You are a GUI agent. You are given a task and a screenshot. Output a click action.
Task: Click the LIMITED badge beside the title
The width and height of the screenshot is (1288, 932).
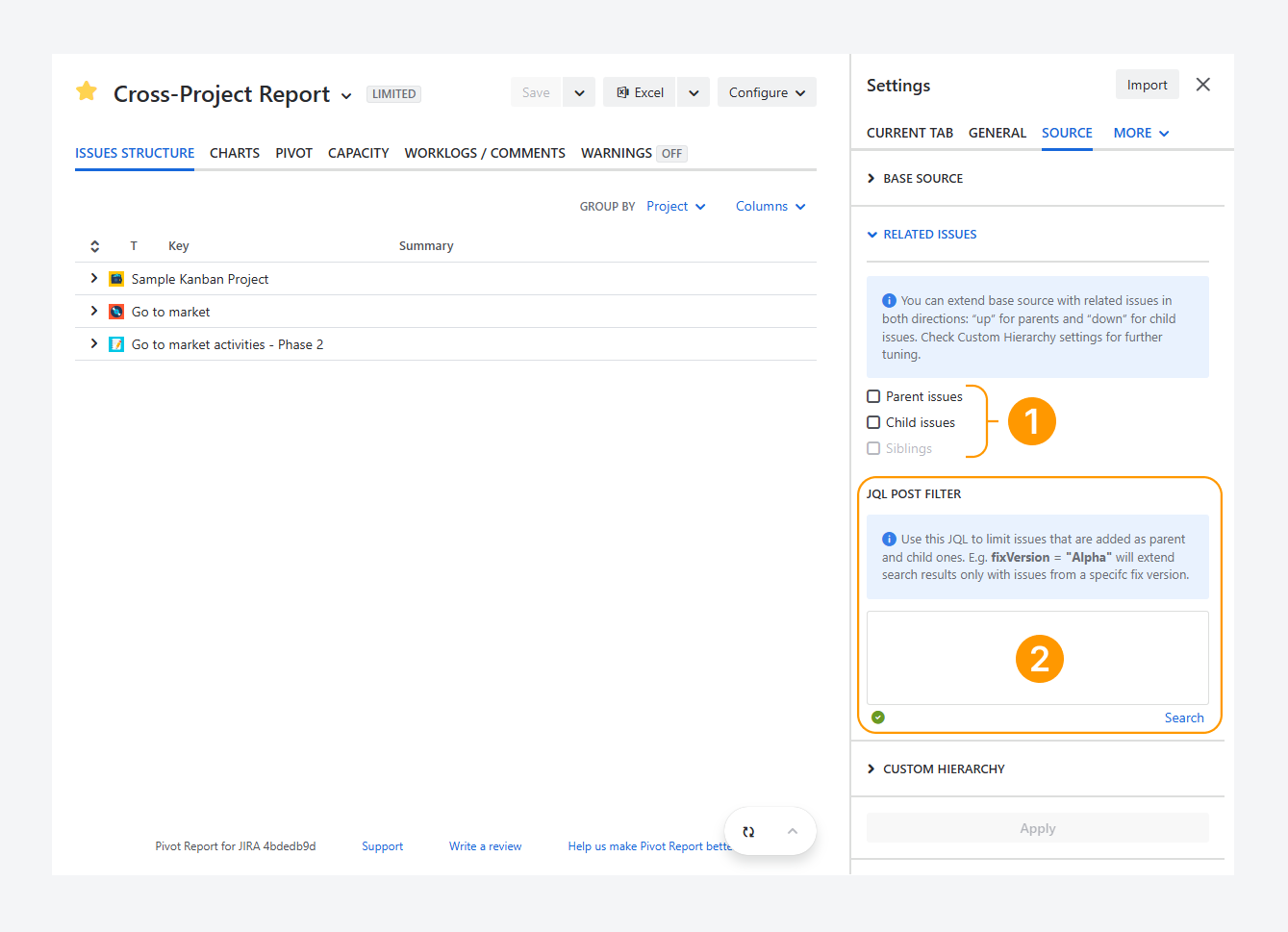point(394,94)
